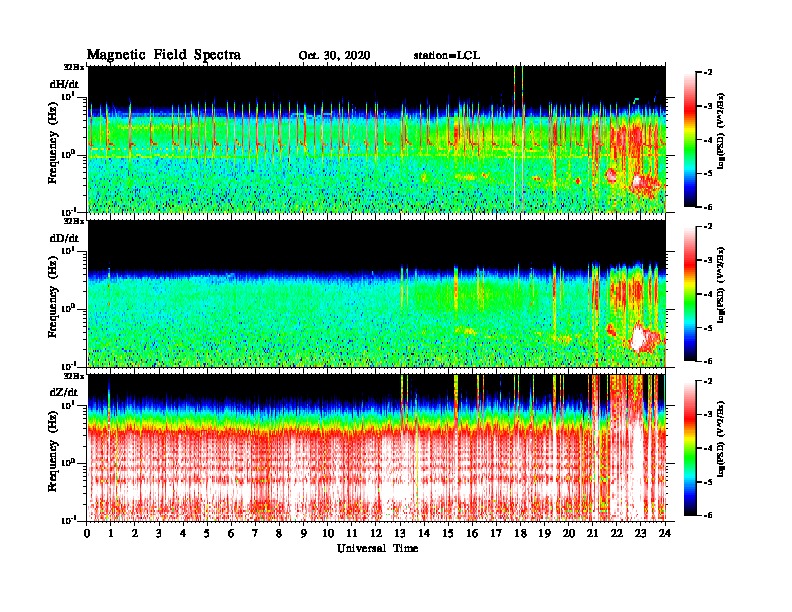Click the hour "11" tick label
Screen dimensions: 792x612
[352, 533]
